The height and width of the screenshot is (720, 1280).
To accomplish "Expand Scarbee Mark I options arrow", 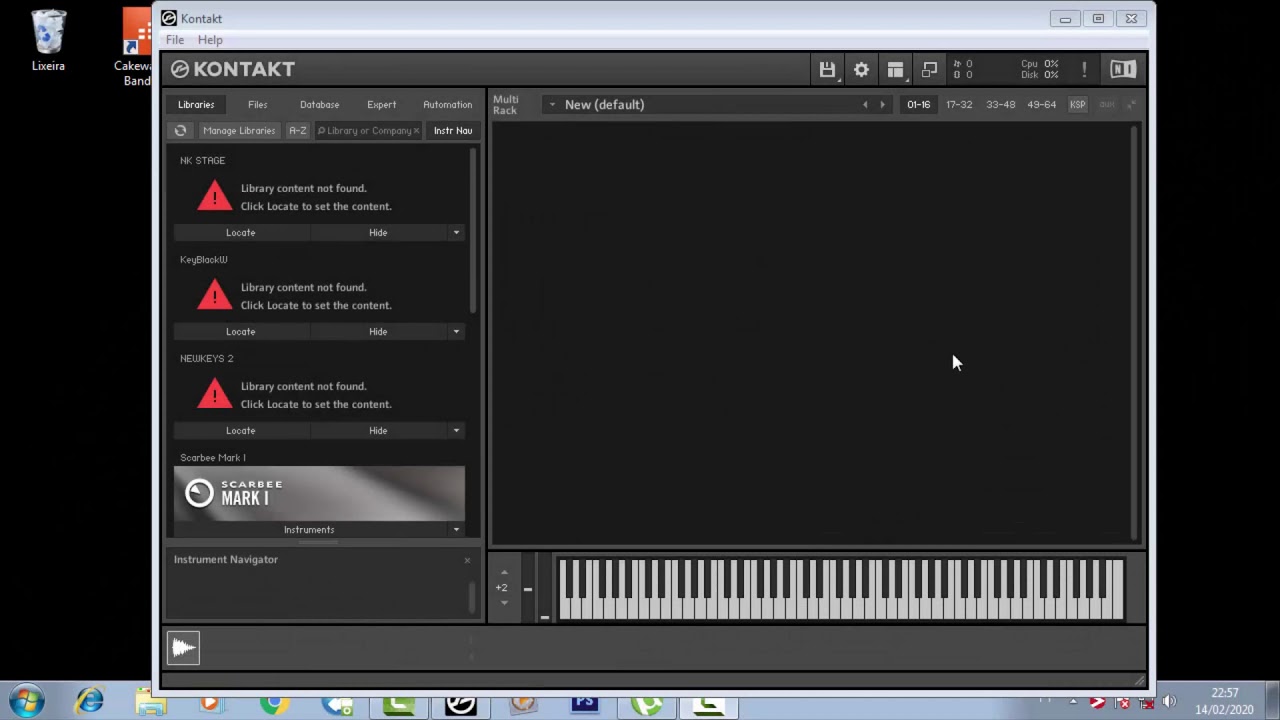I will [456, 529].
